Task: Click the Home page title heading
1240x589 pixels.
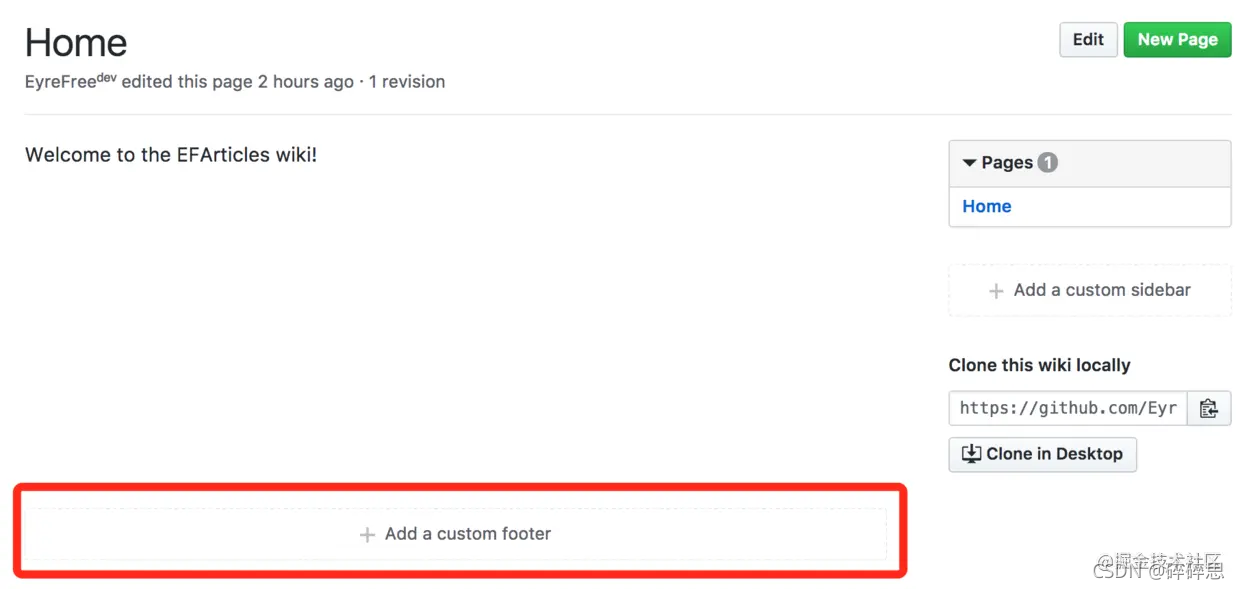Action: (x=75, y=41)
